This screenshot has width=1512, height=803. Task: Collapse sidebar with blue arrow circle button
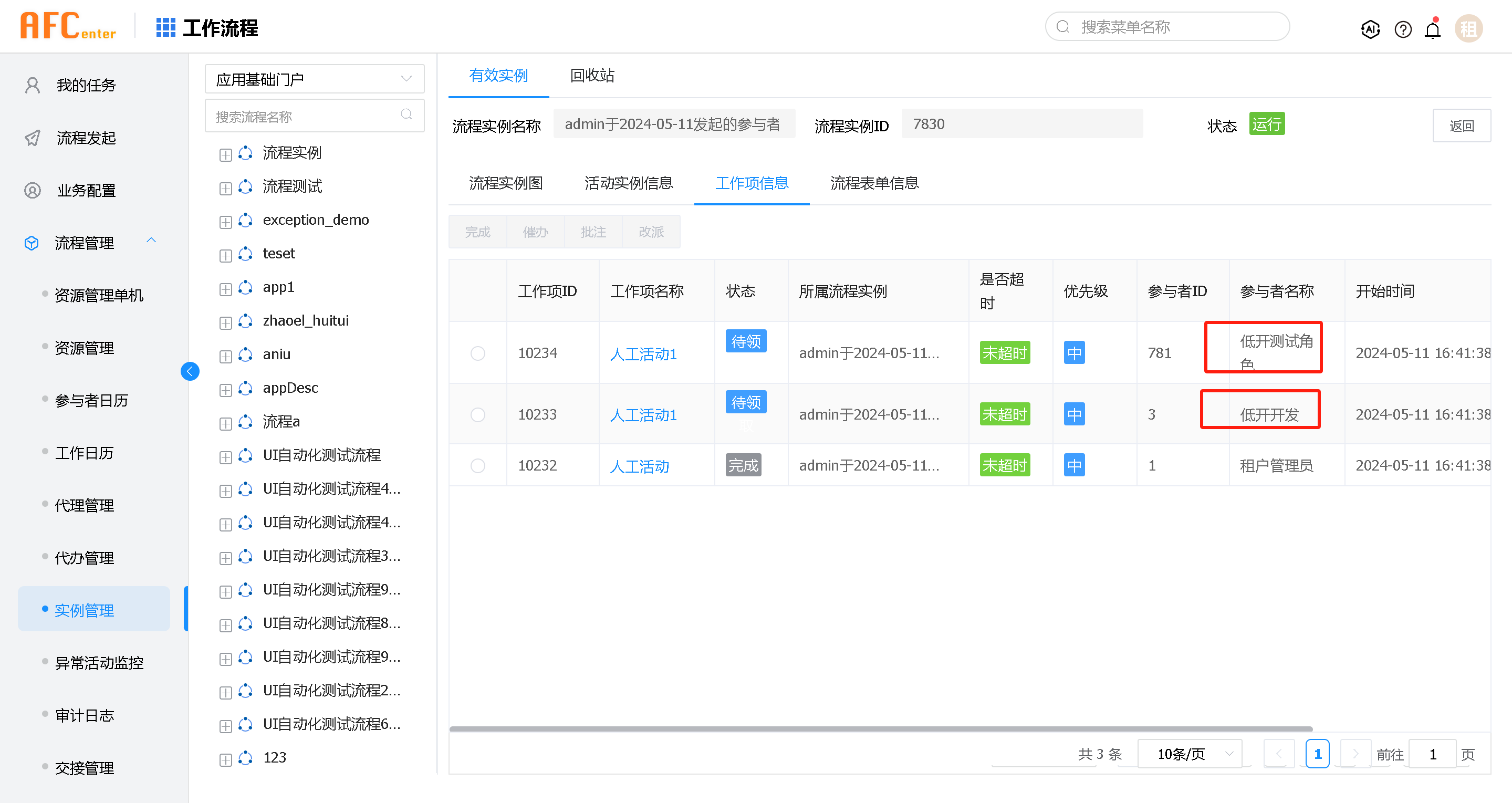pos(190,371)
